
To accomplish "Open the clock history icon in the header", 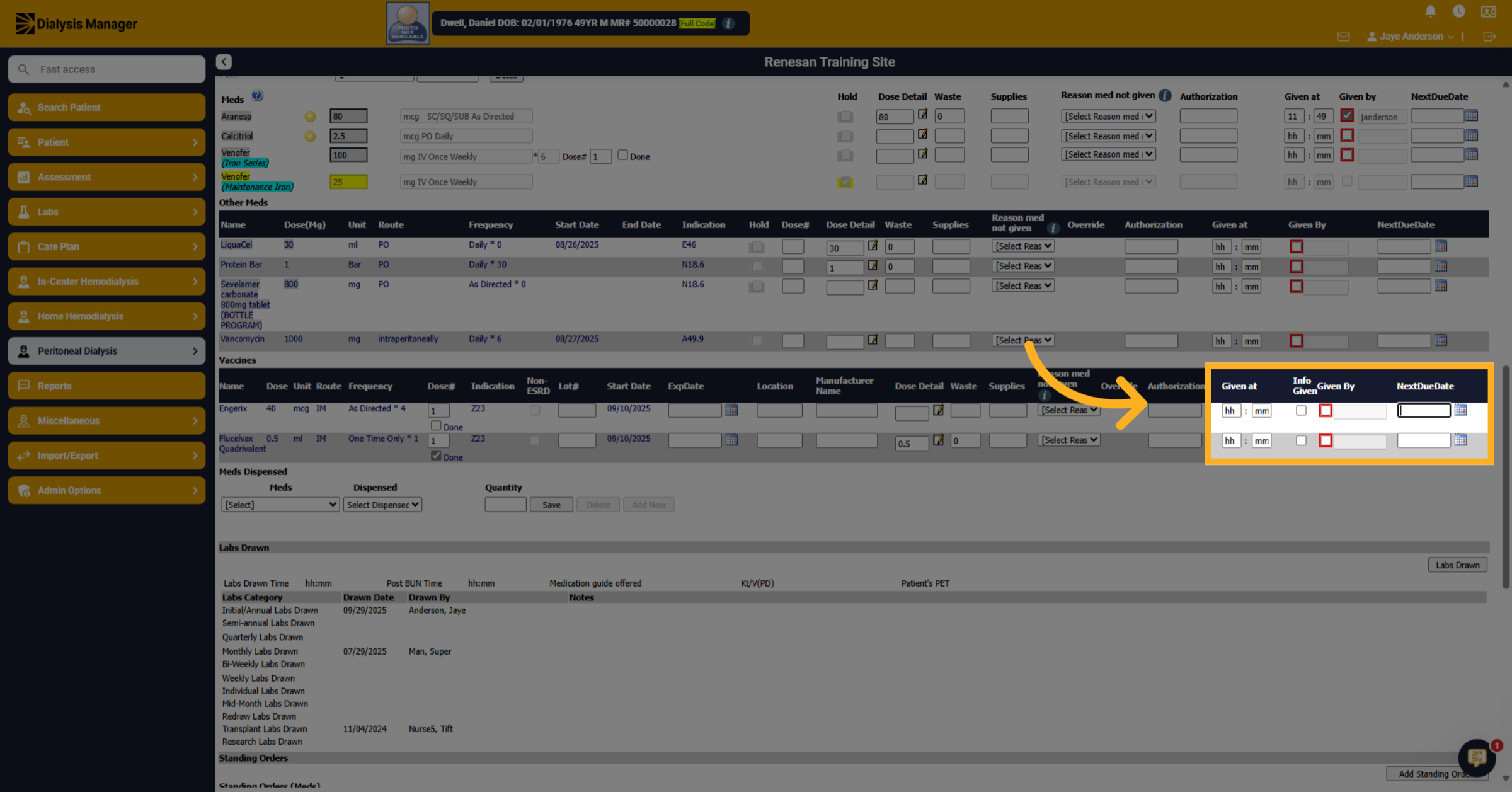I will [x=1458, y=11].
